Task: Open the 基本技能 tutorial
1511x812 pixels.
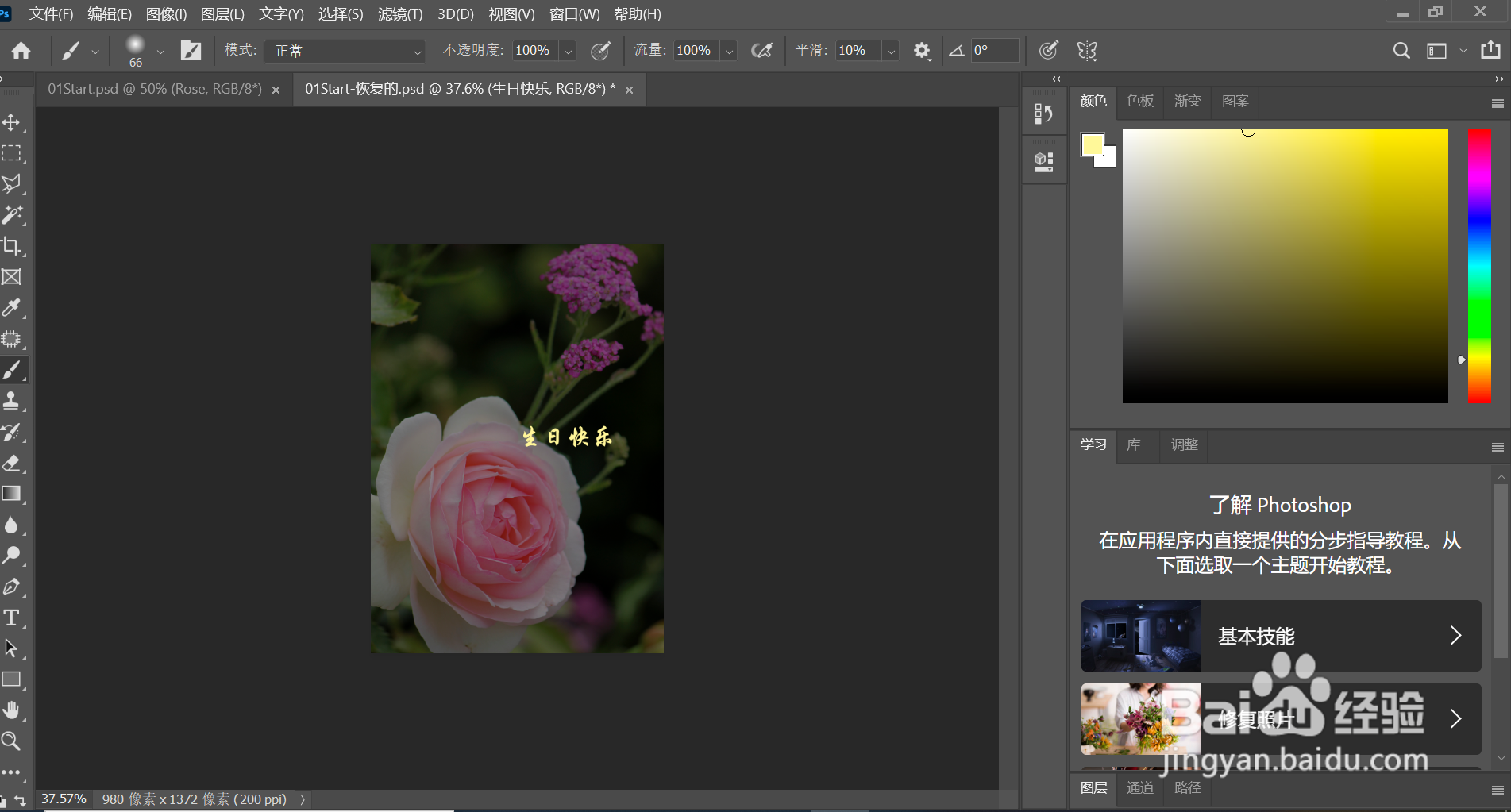Action: point(1281,636)
